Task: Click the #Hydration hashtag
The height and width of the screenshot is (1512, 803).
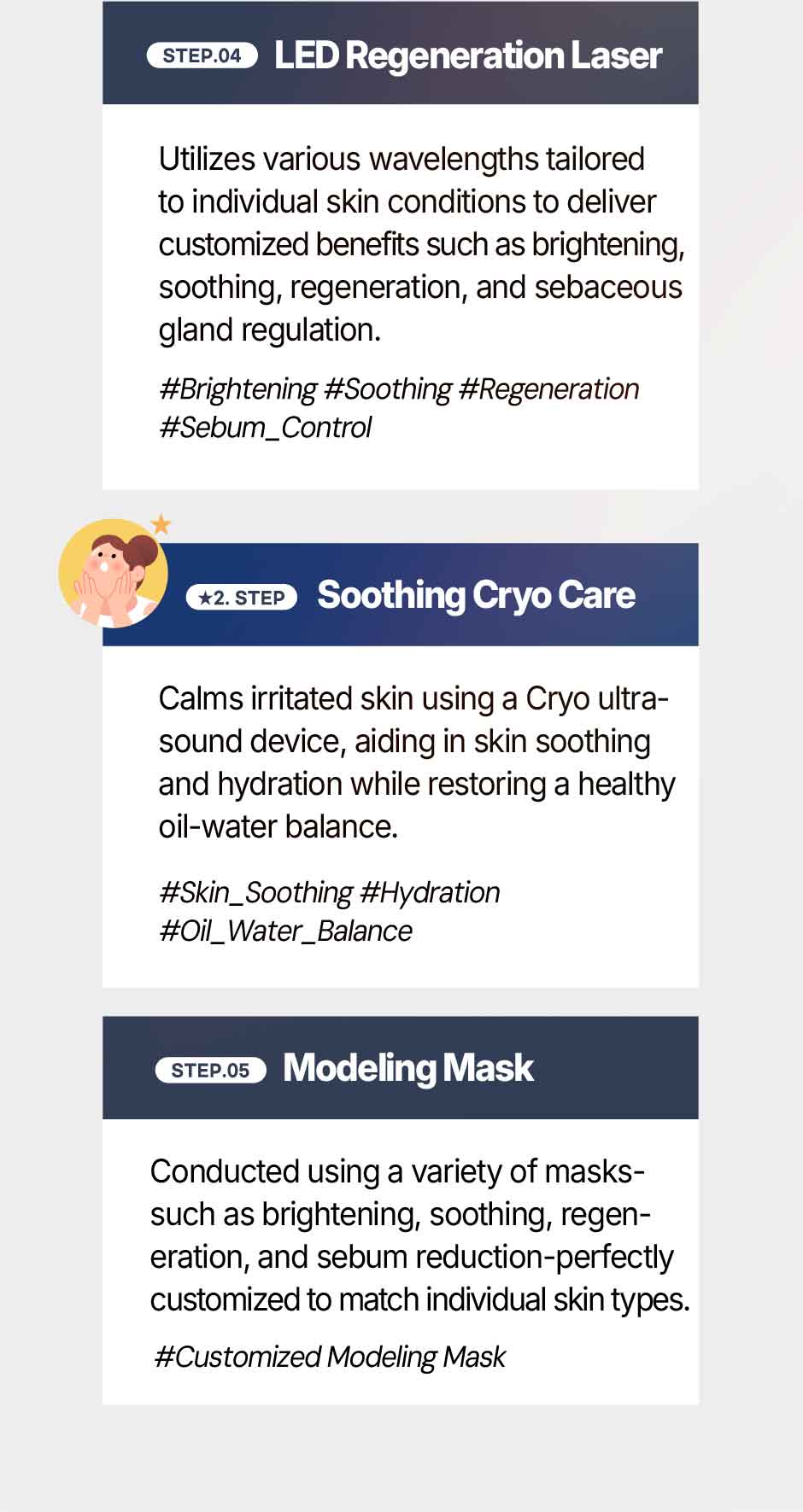Action: [431, 892]
